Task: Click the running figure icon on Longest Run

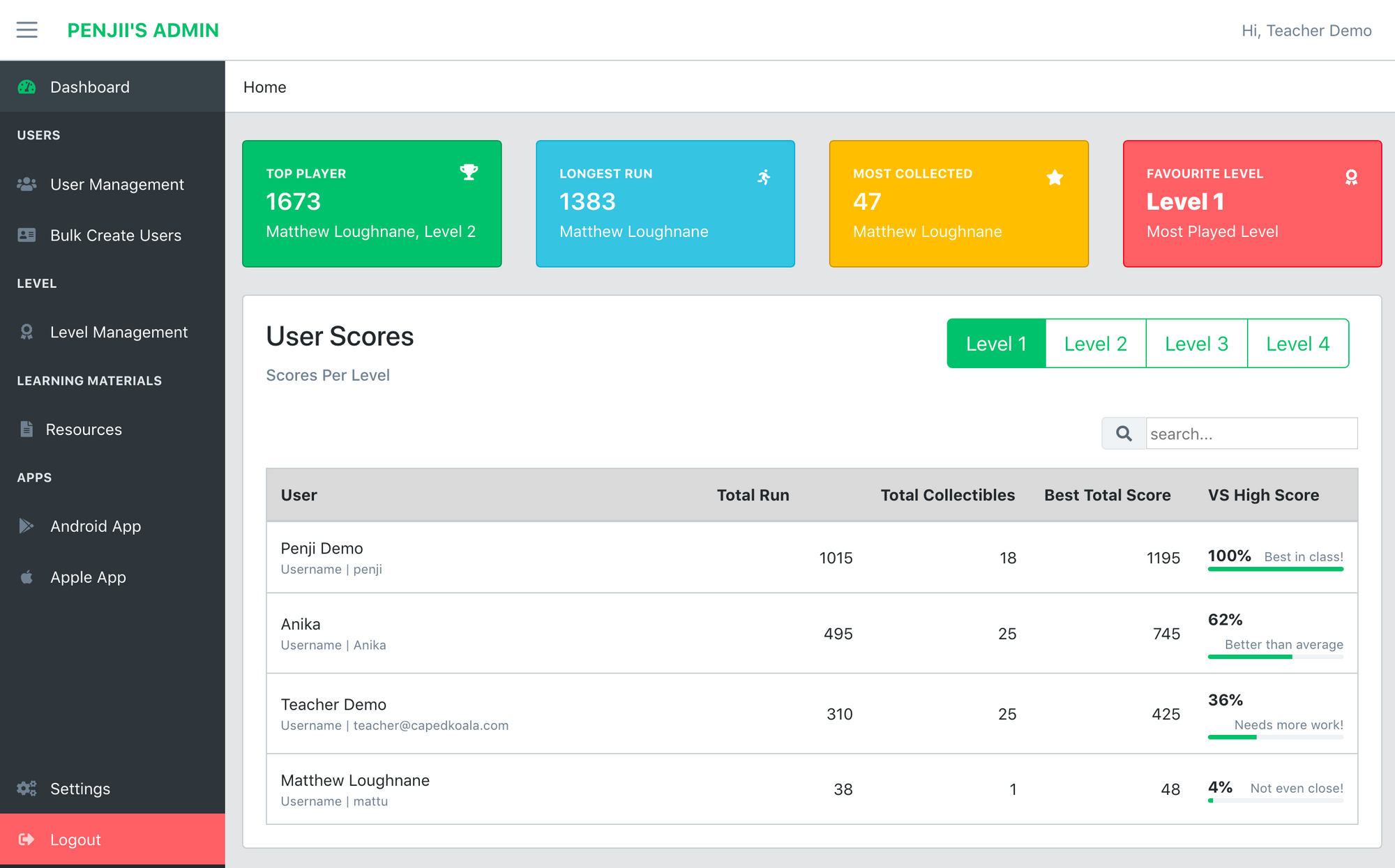Action: point(764,177)
